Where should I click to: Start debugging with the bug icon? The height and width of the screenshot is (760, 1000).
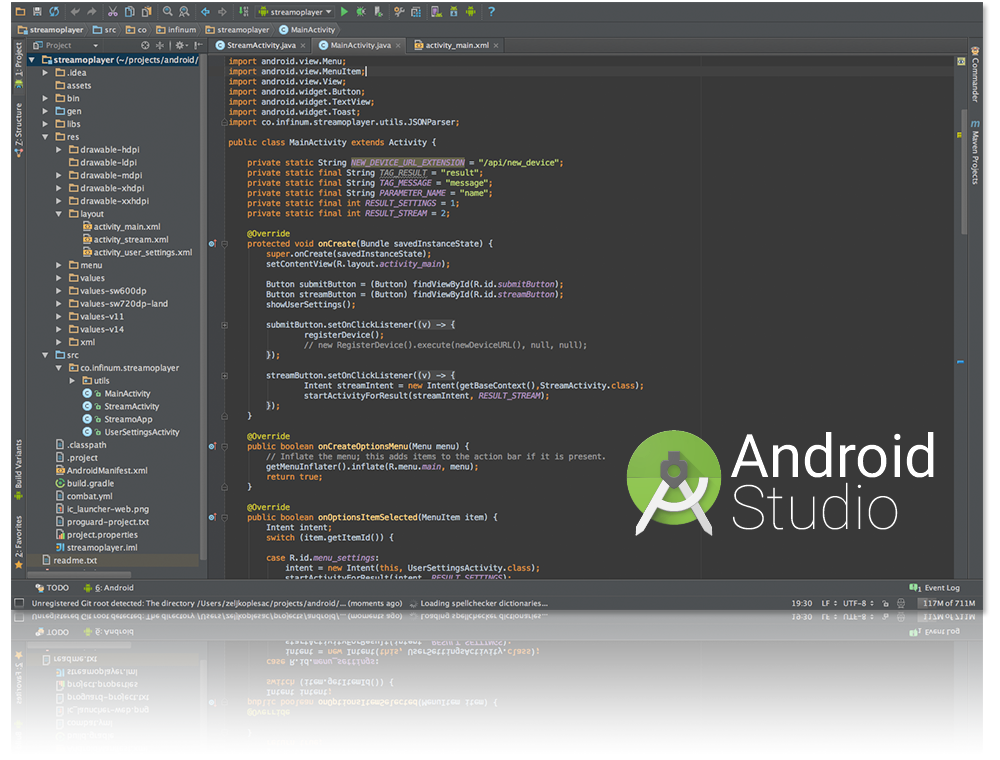point(361,11)
